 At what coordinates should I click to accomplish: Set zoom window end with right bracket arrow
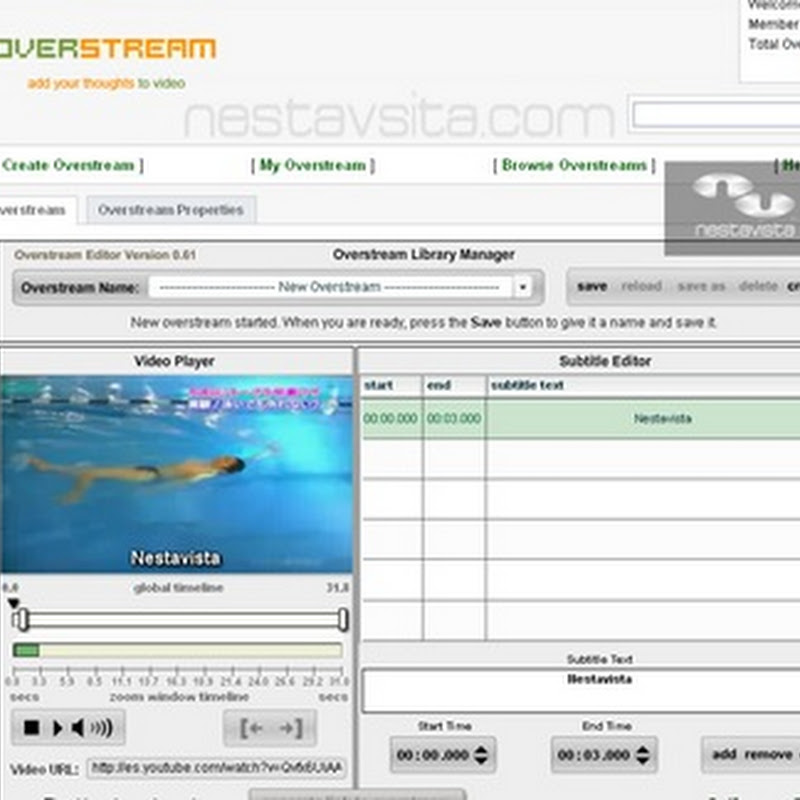coord(291,728)
